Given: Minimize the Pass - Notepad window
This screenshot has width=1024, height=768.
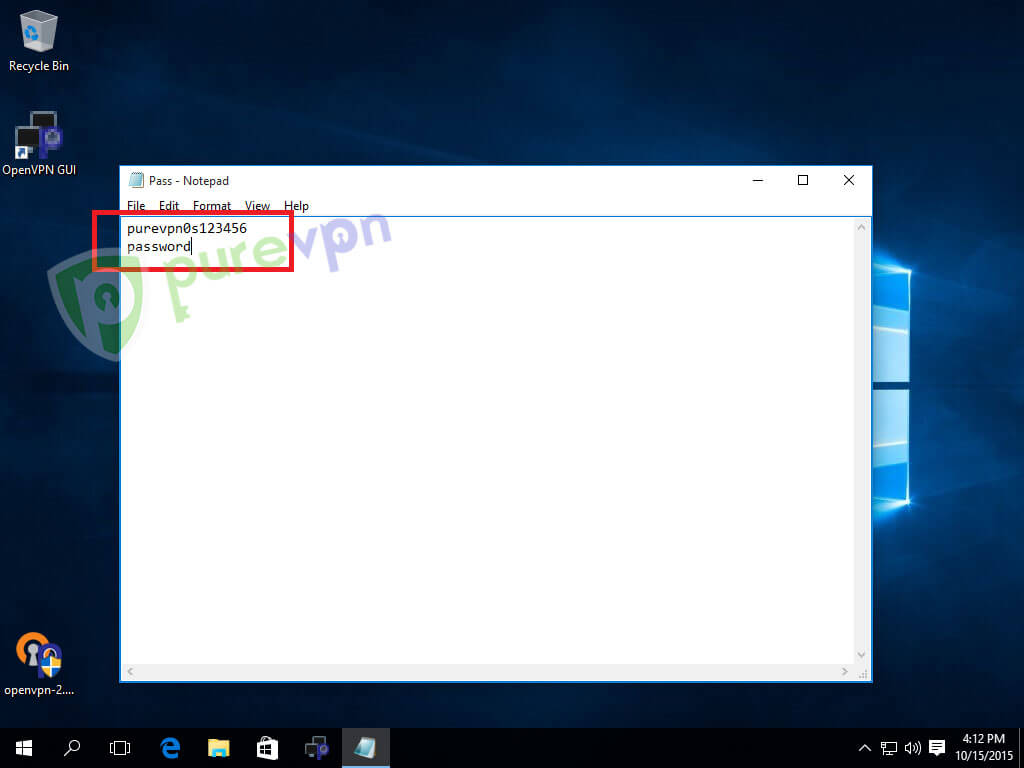Looking at the screenshot, I should tap(758, 180).
